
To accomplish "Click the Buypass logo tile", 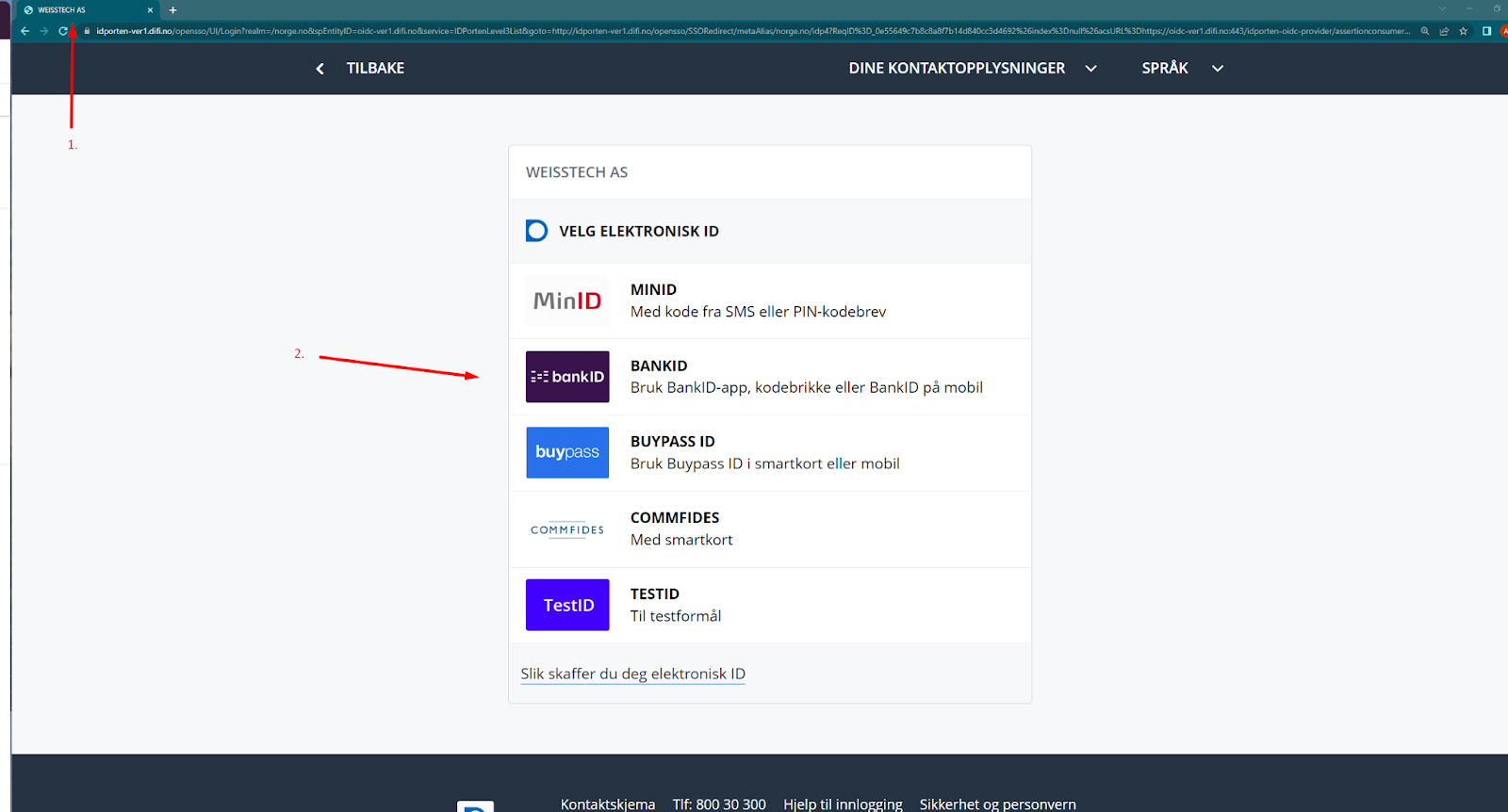I will point(567,453).
